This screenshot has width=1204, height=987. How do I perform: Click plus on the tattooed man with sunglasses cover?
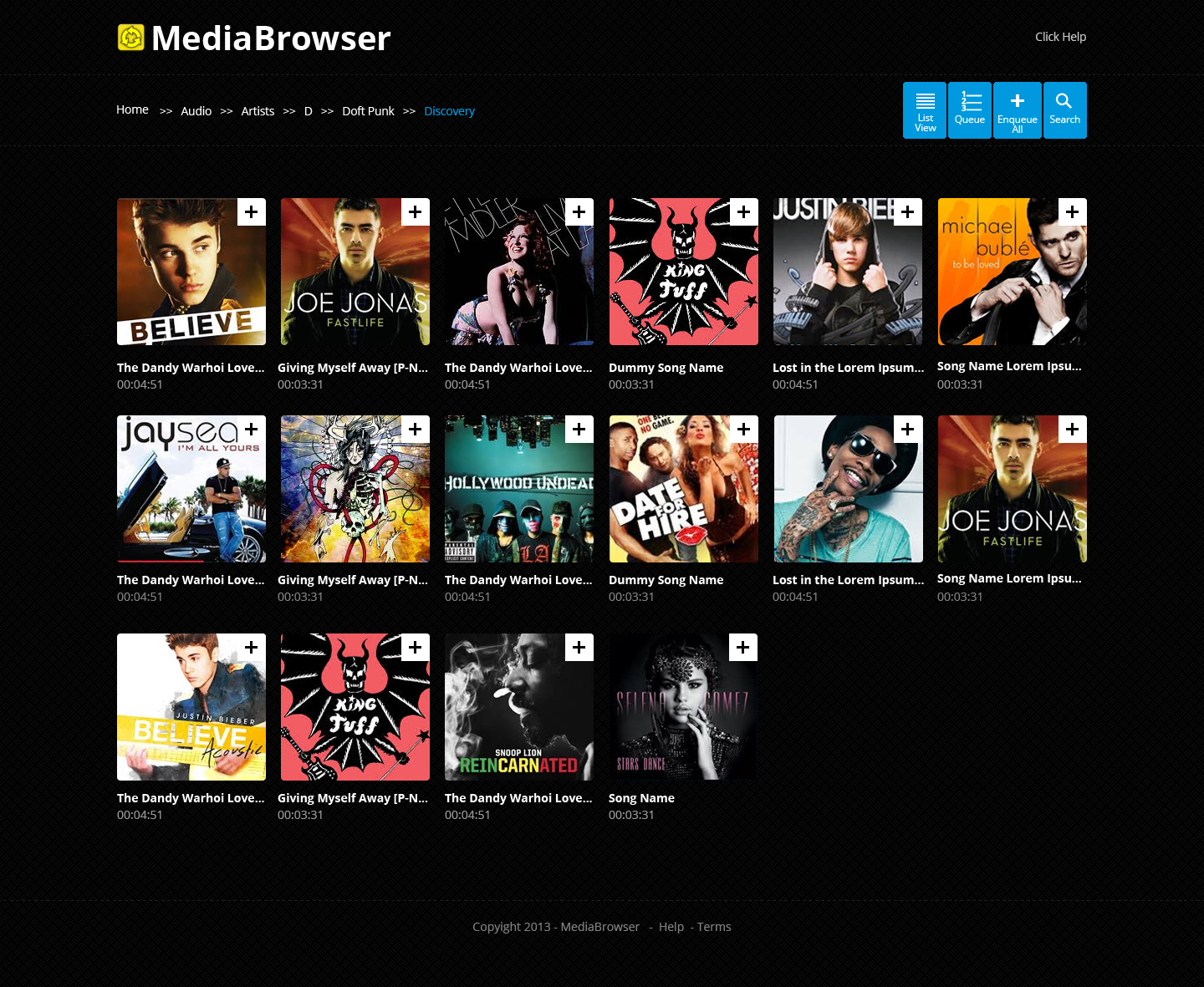click(x=907, y=430)
